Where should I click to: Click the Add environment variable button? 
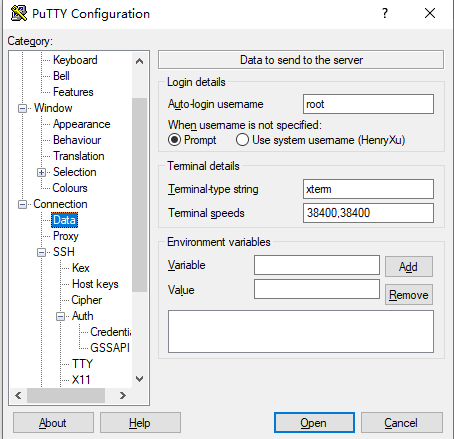[x=409, y=267]
